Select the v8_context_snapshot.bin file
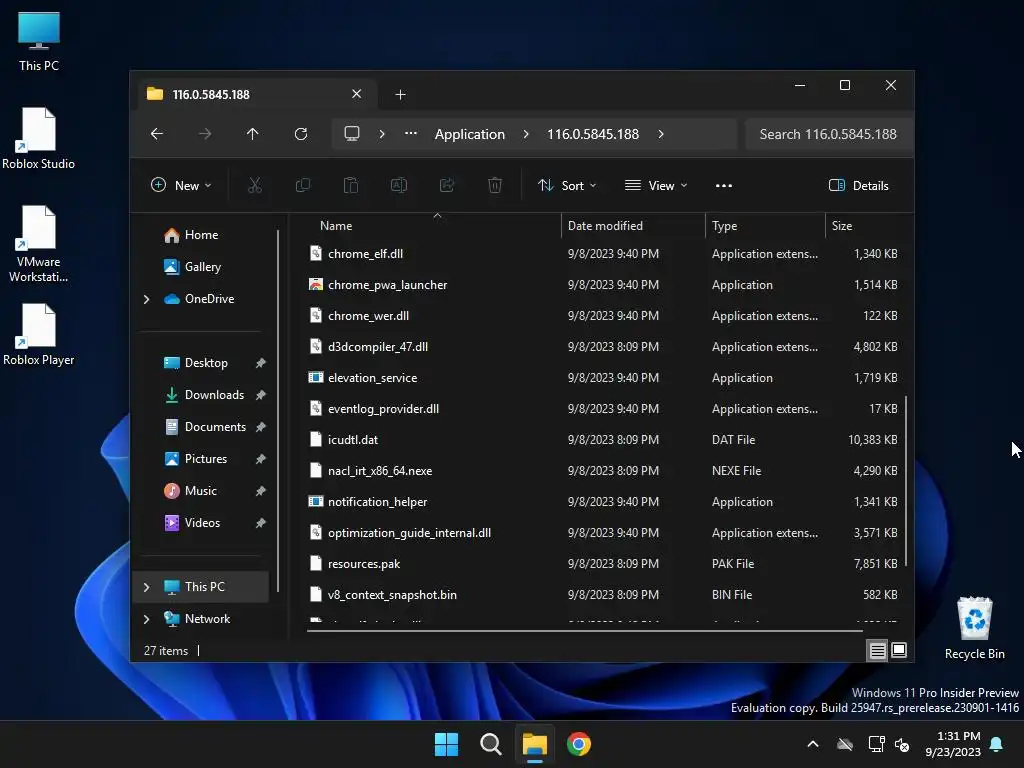 (x=605, y=595)
